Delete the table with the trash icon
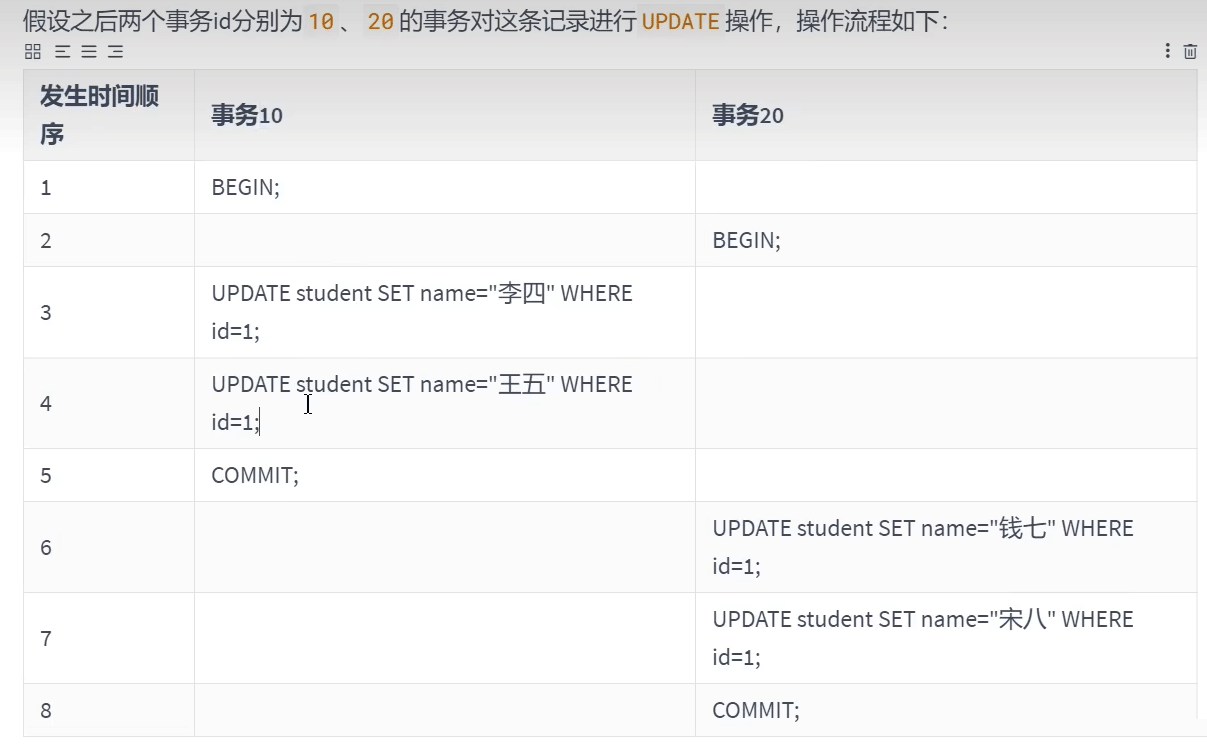This screenshot has height=748, width=1207. [1190, 52]
